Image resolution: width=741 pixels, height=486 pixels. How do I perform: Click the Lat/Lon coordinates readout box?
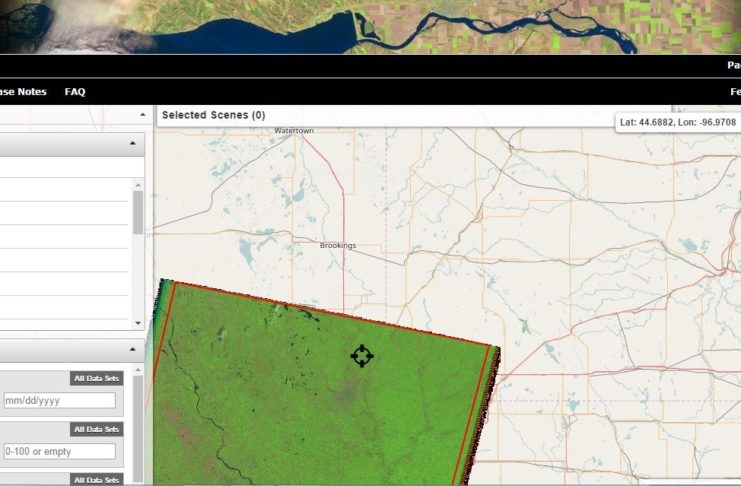pos(677,121)
